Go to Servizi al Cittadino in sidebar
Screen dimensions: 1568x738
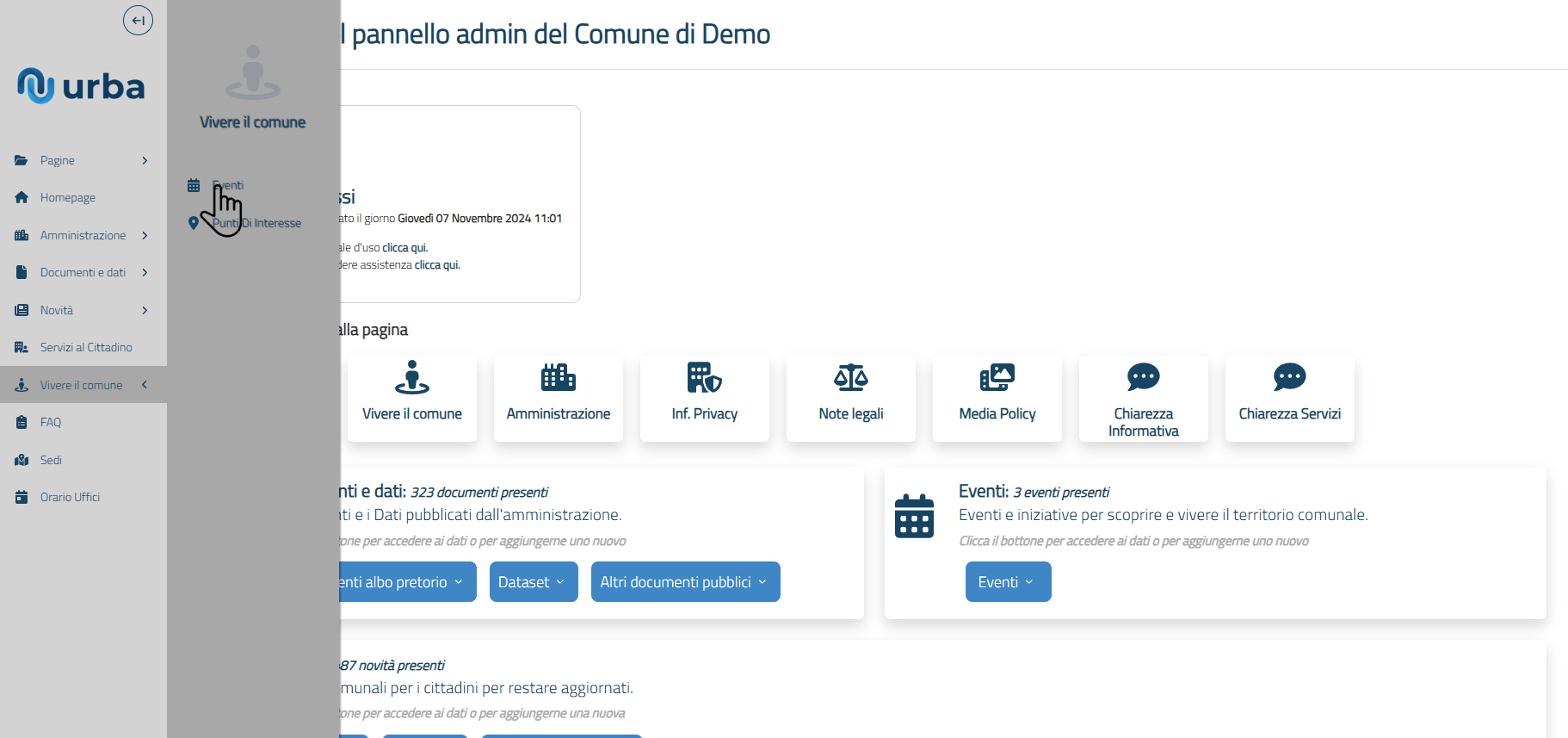click(85, 347)
